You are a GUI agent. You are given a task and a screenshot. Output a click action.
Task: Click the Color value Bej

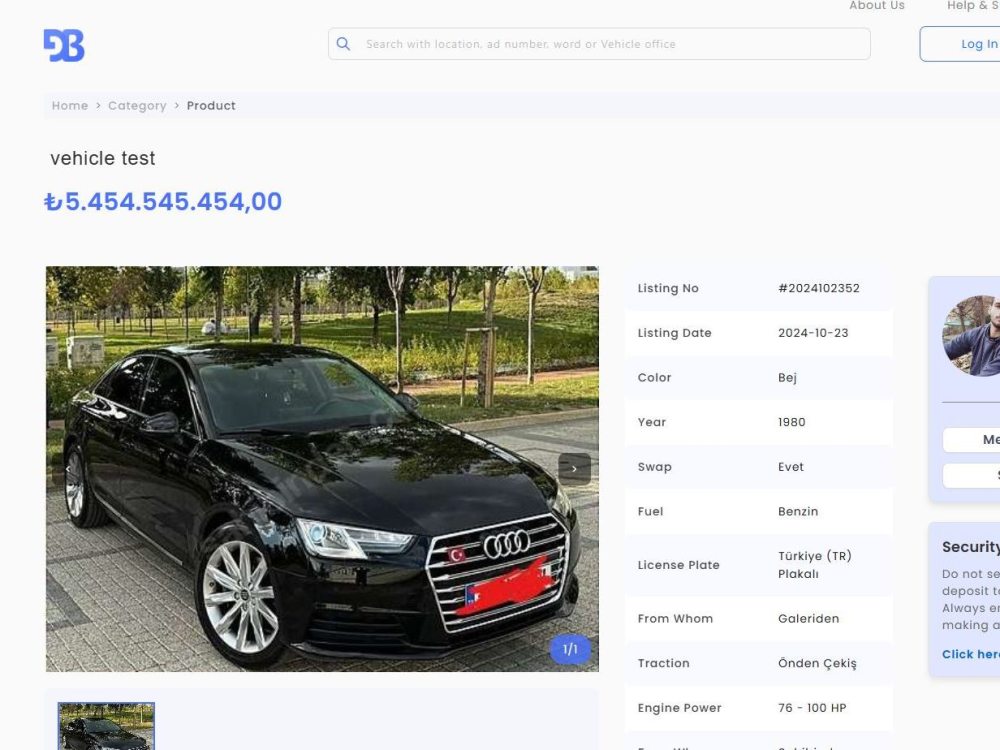(x=788, y=378)
